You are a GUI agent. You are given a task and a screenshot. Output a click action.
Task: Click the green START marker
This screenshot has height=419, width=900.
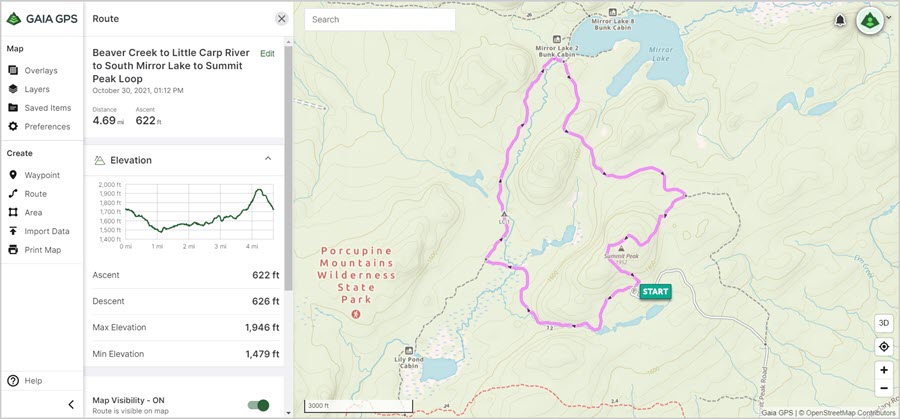click(x=655, y=292)
